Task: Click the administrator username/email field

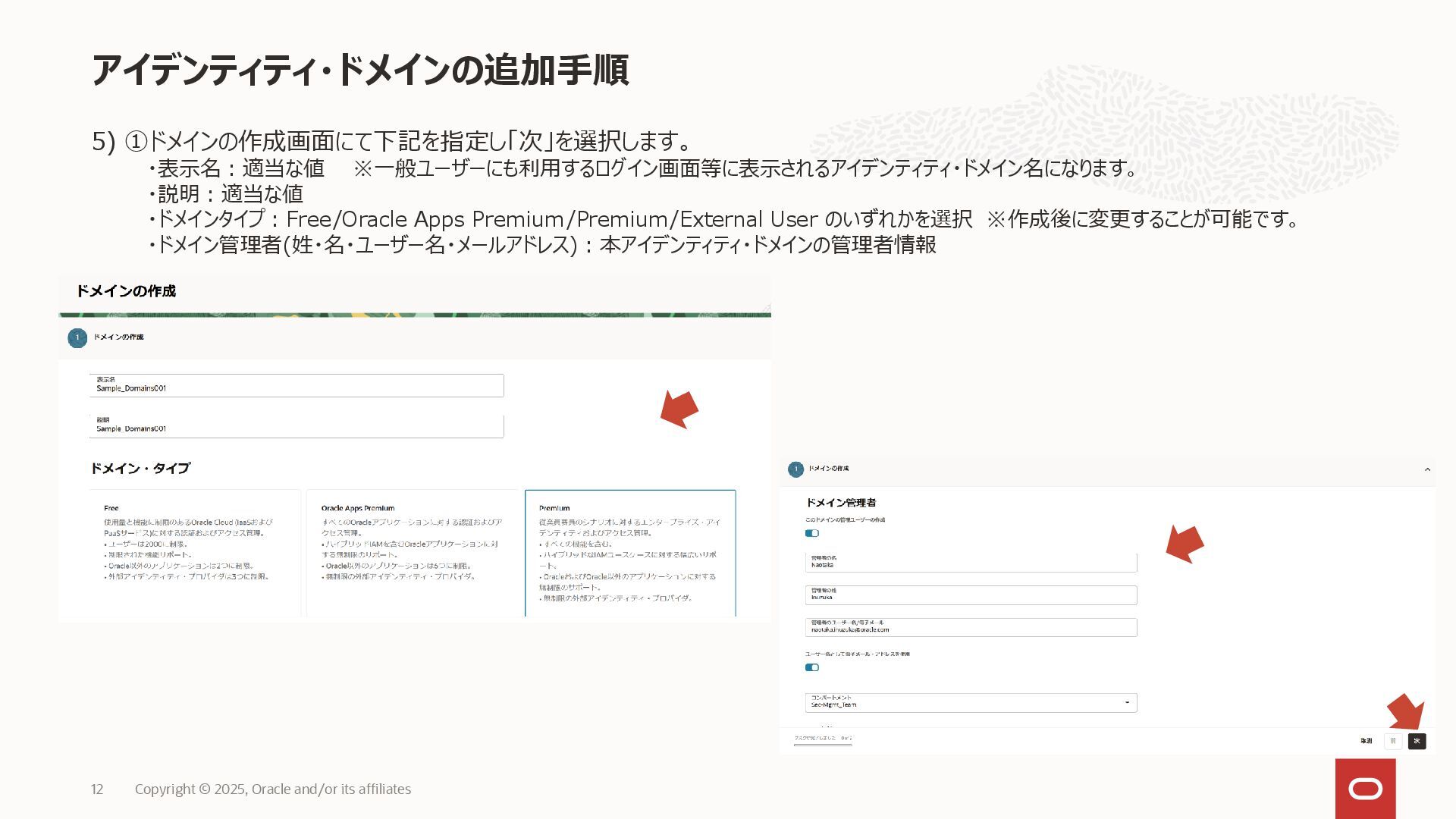Action: tap(971, 627)
